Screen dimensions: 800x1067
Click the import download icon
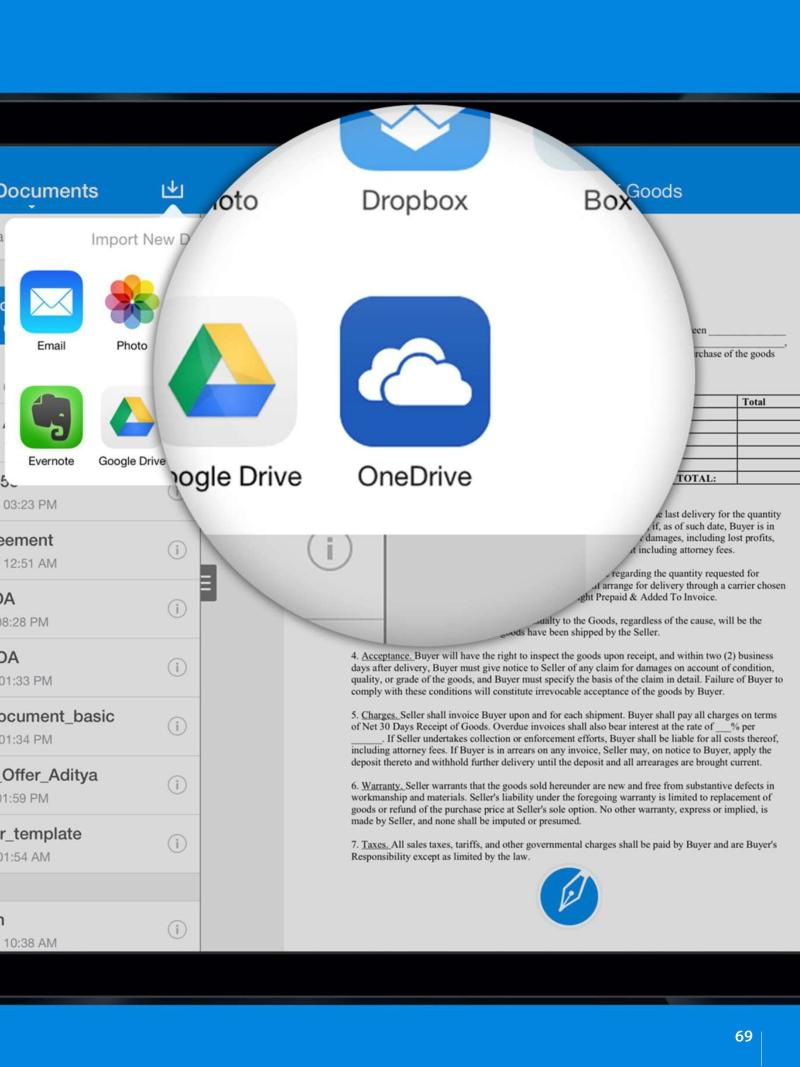[172, 189]
